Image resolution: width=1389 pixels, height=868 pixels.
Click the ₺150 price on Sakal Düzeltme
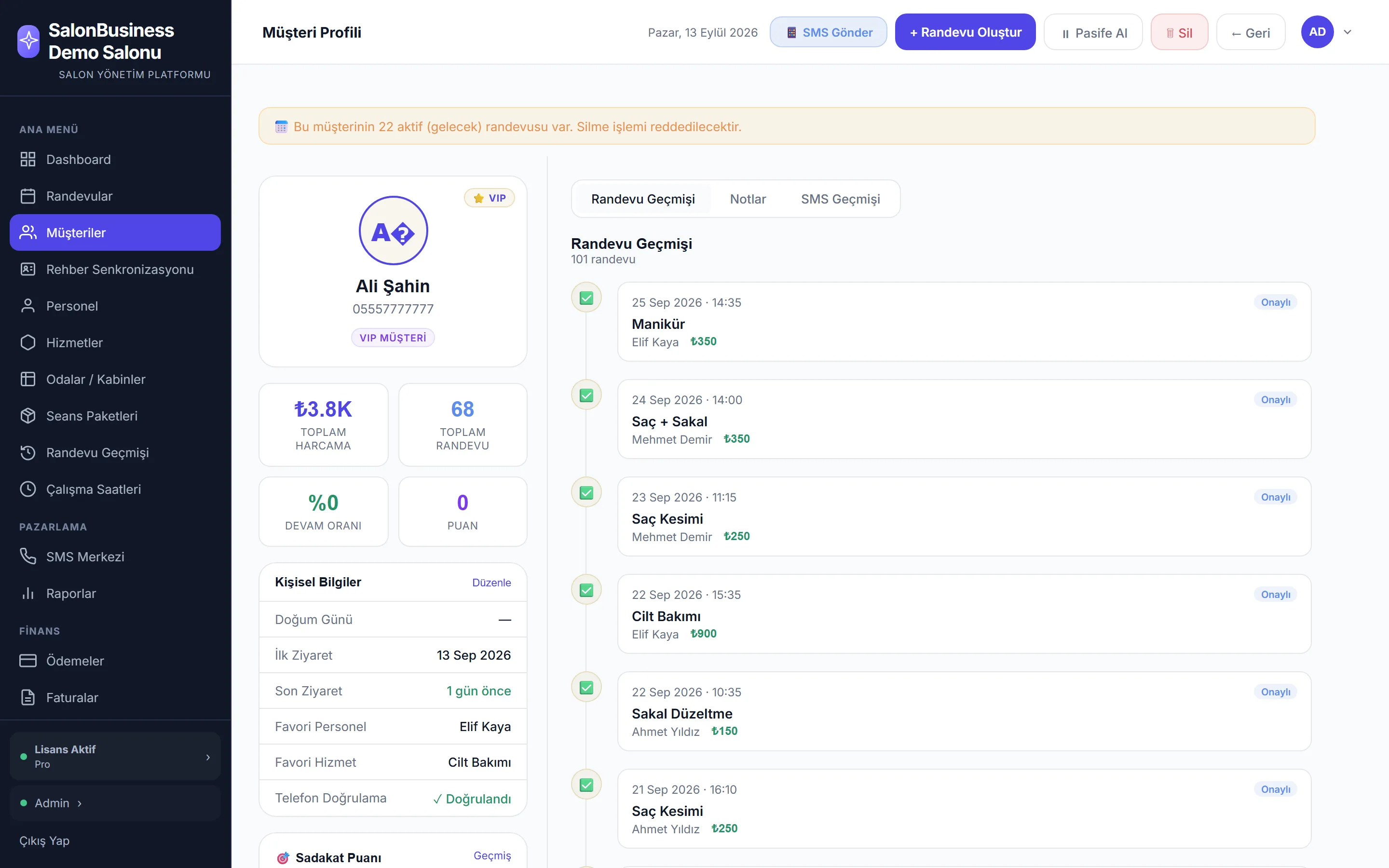(724, 732)
